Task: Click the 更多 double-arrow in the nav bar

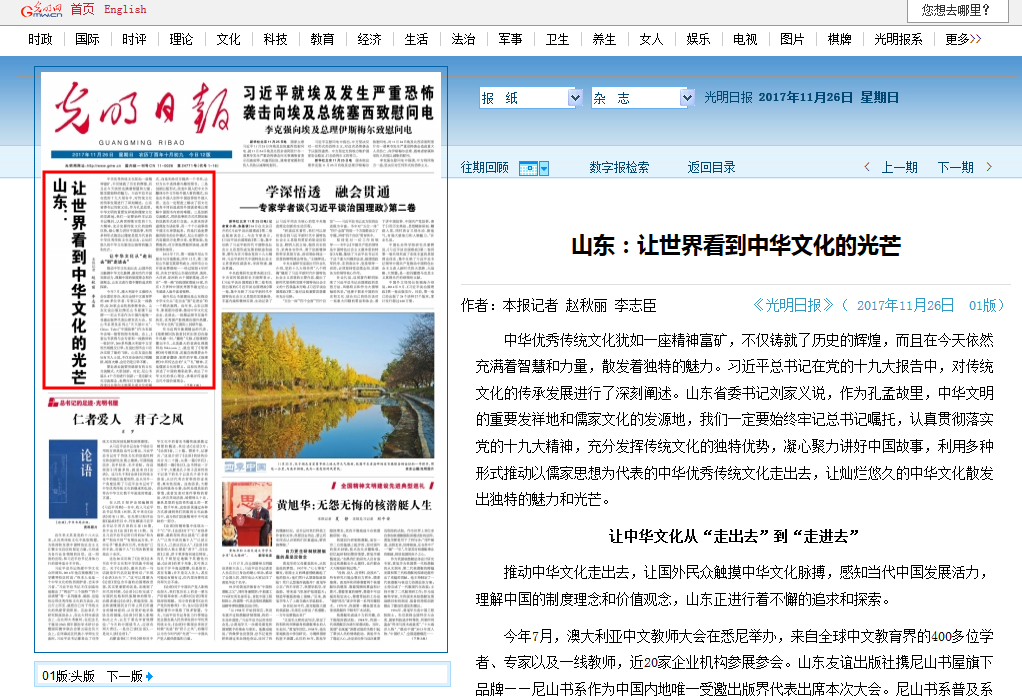Action: (x=976, y=39)
